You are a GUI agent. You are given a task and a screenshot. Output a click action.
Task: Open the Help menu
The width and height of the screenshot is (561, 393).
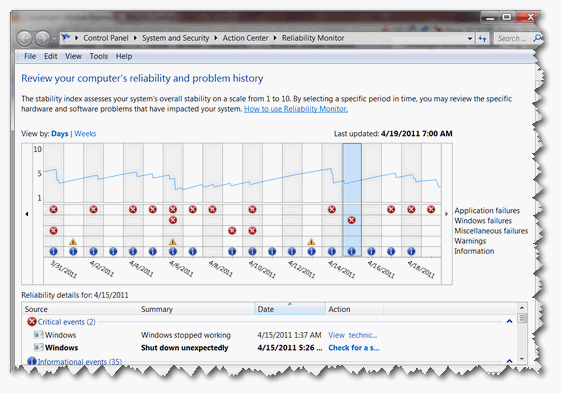[124, 56]
